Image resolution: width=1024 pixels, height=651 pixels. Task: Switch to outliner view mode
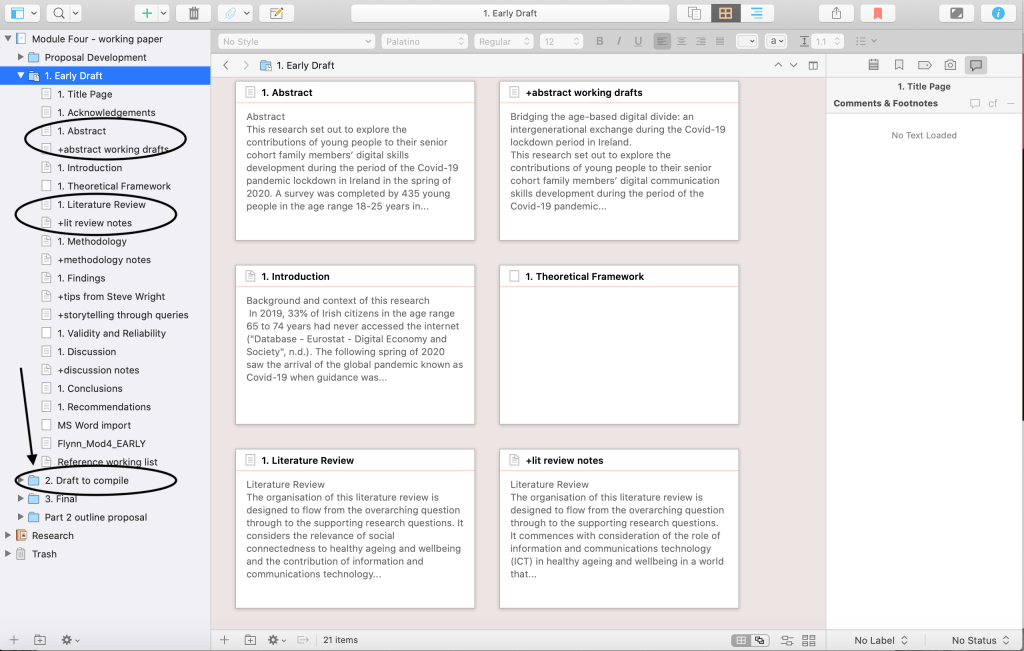pos(757,13)
